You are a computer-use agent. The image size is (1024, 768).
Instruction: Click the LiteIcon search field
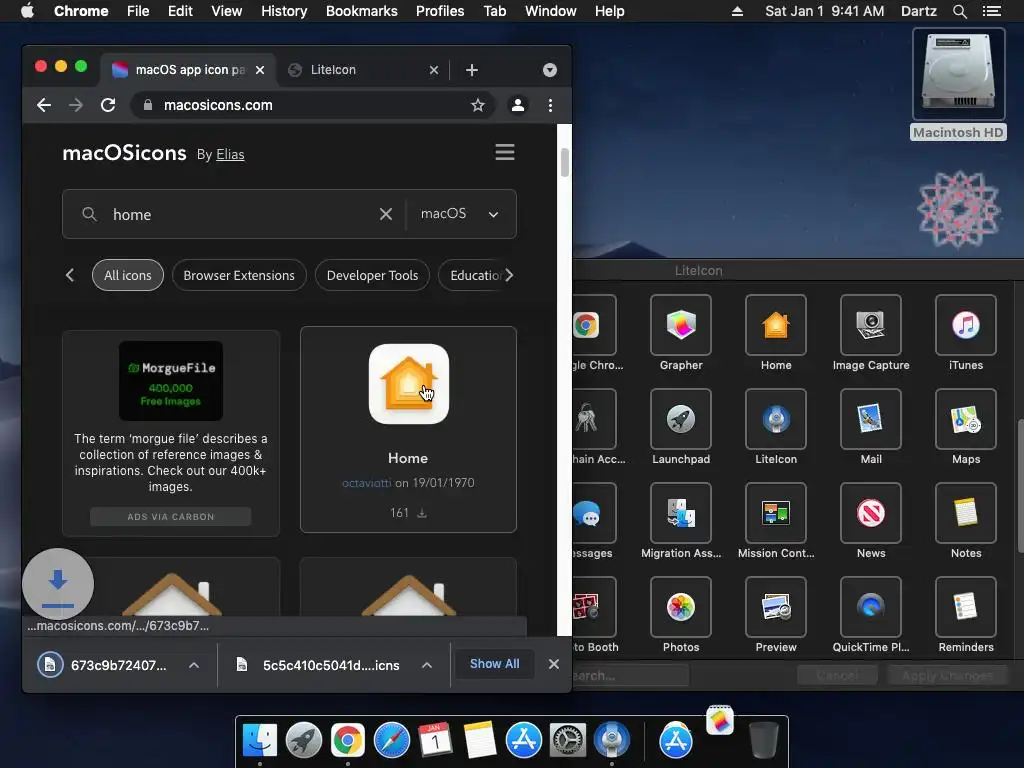630,676
